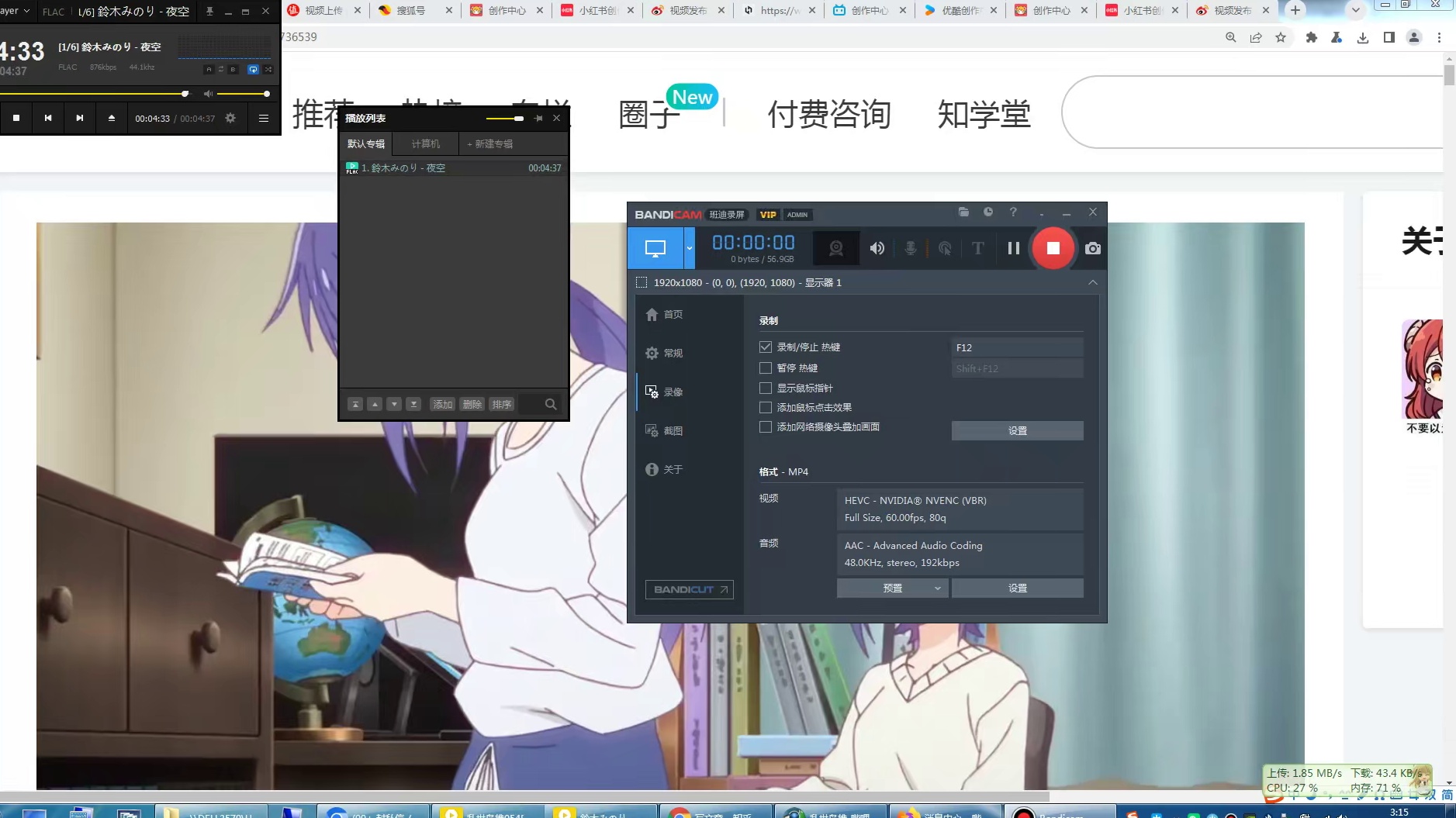1456x818 pixels.
Task: Adjust the music player volume slider
Action: click(248, 93)
